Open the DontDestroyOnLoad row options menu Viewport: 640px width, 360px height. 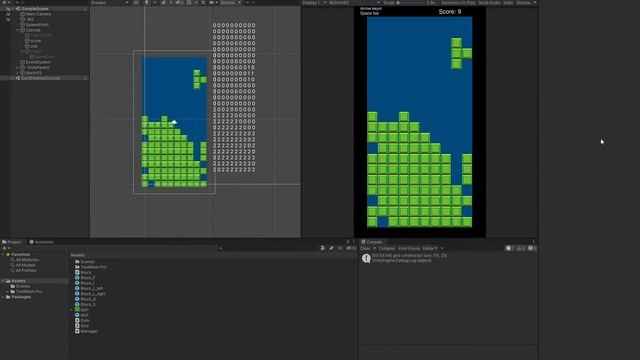85,78
